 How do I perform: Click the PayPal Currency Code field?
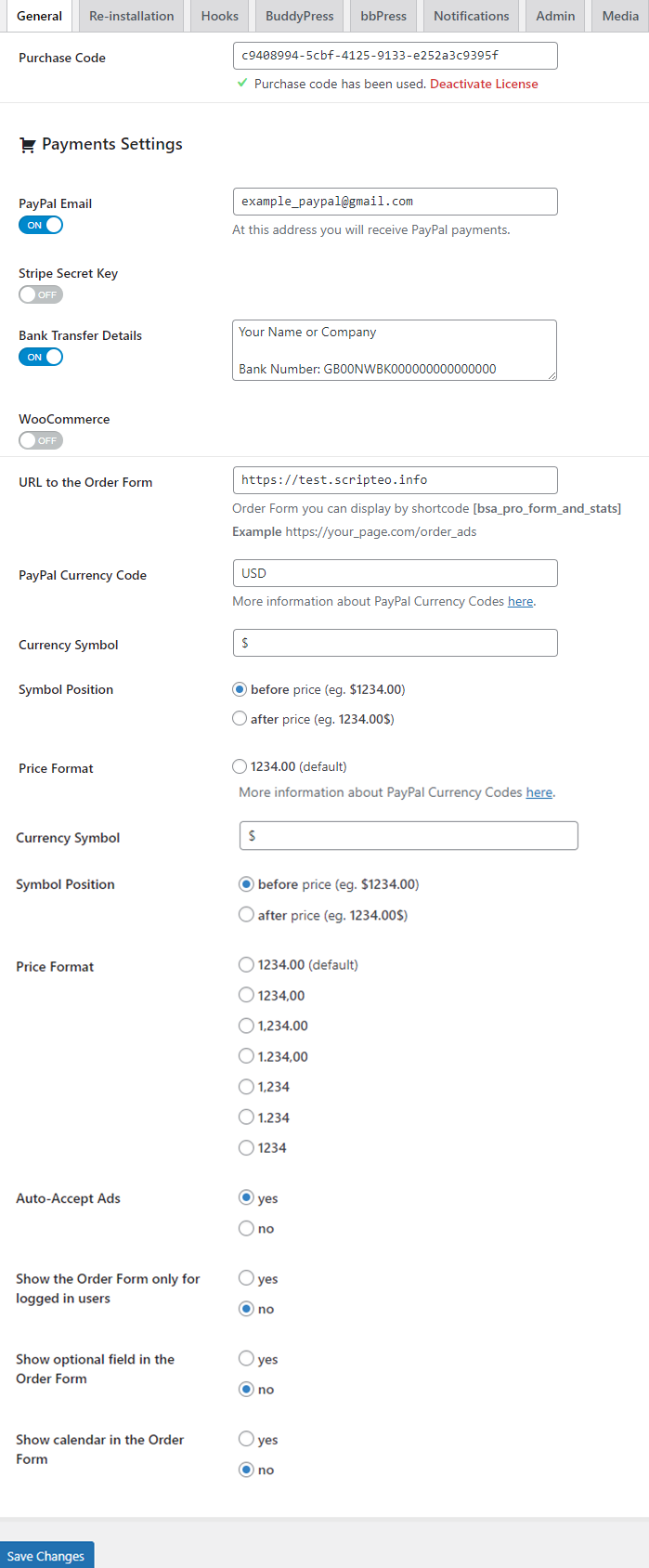pyautogui.click(x=395, y=573)
